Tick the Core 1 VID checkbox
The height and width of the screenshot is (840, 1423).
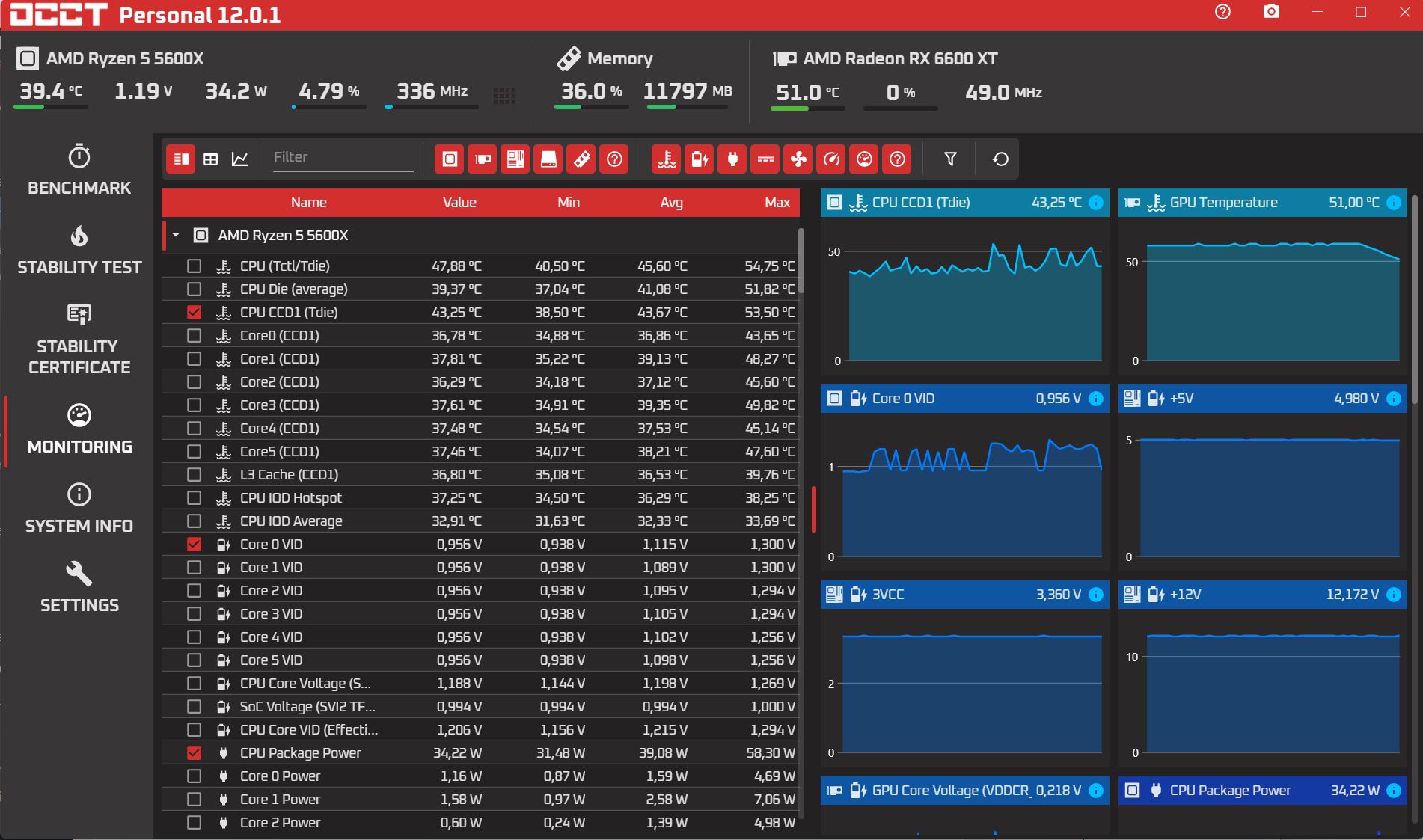[x=195, y=567]
